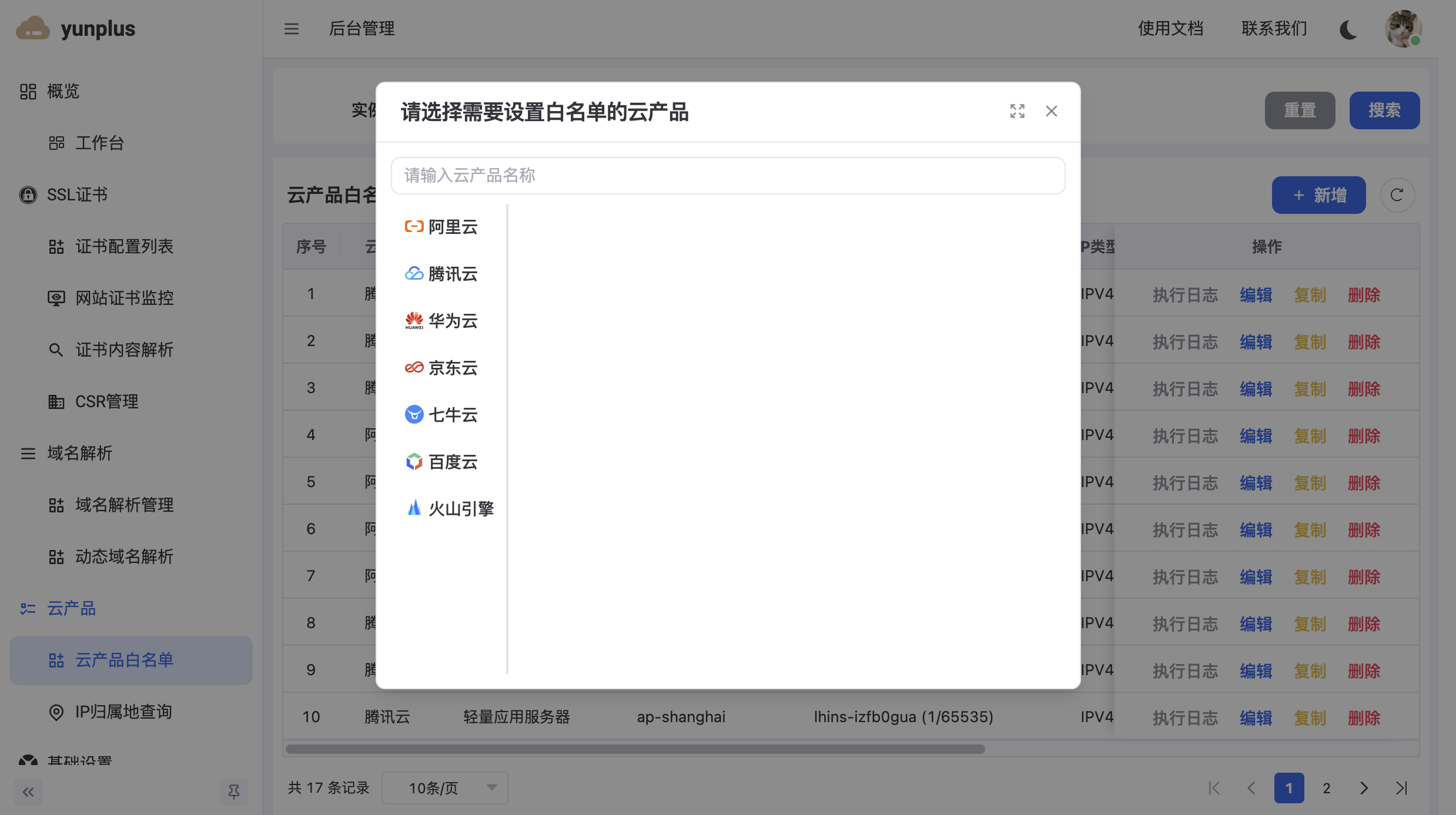This screenshot has height=815, width=1456.
Task: Click the Huawei red logo icon
Action: (x=414, y=321)
